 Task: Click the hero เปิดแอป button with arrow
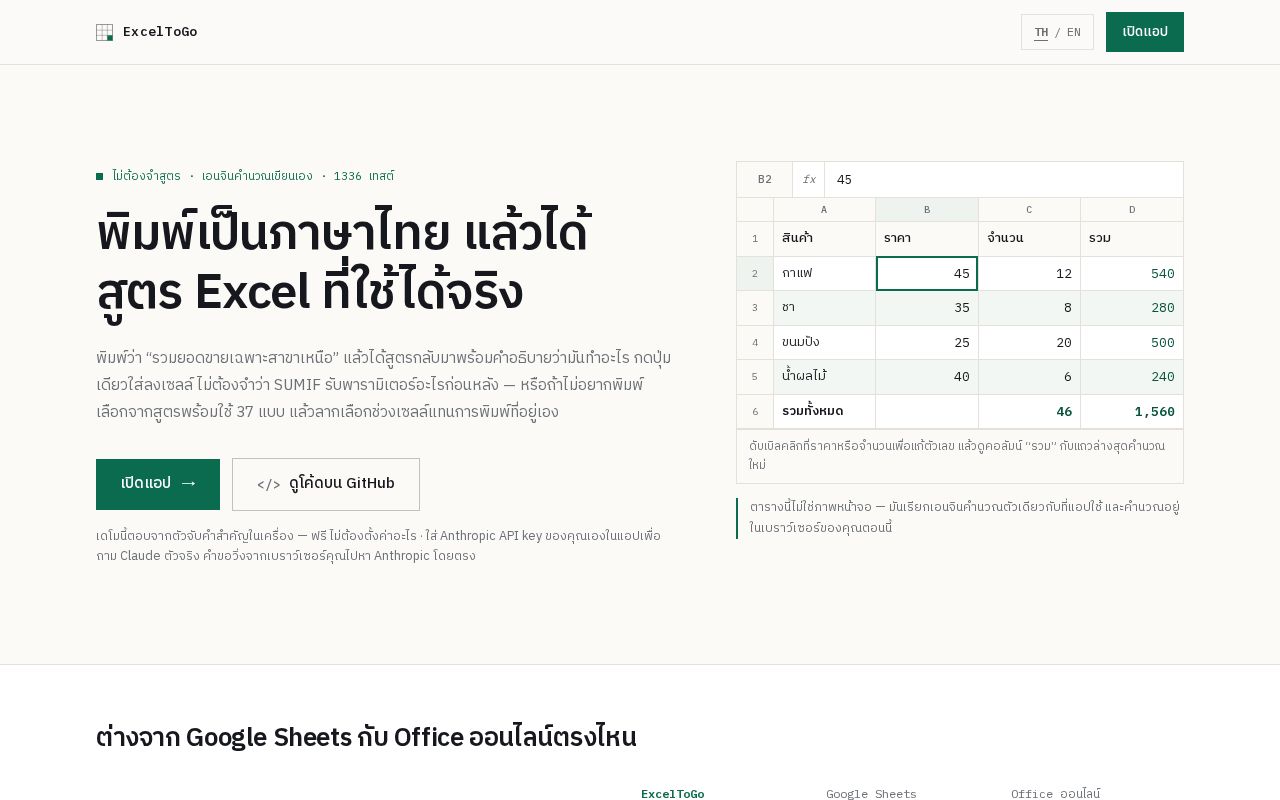[158, 484]
